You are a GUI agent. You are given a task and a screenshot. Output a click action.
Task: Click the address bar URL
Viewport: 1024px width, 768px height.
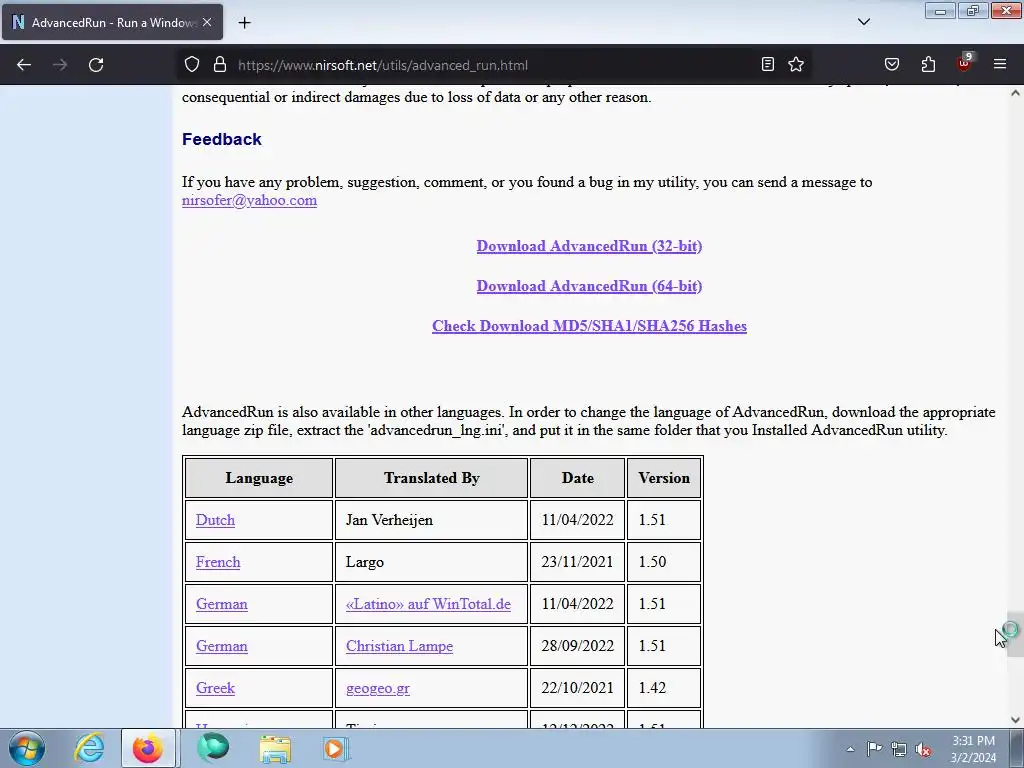coord(383,65)
